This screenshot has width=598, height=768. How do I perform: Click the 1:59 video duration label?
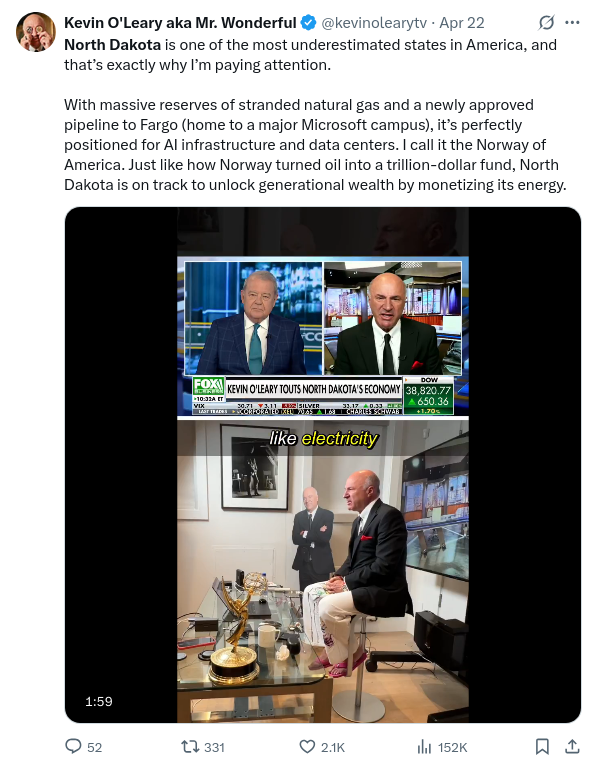(98, 701)
